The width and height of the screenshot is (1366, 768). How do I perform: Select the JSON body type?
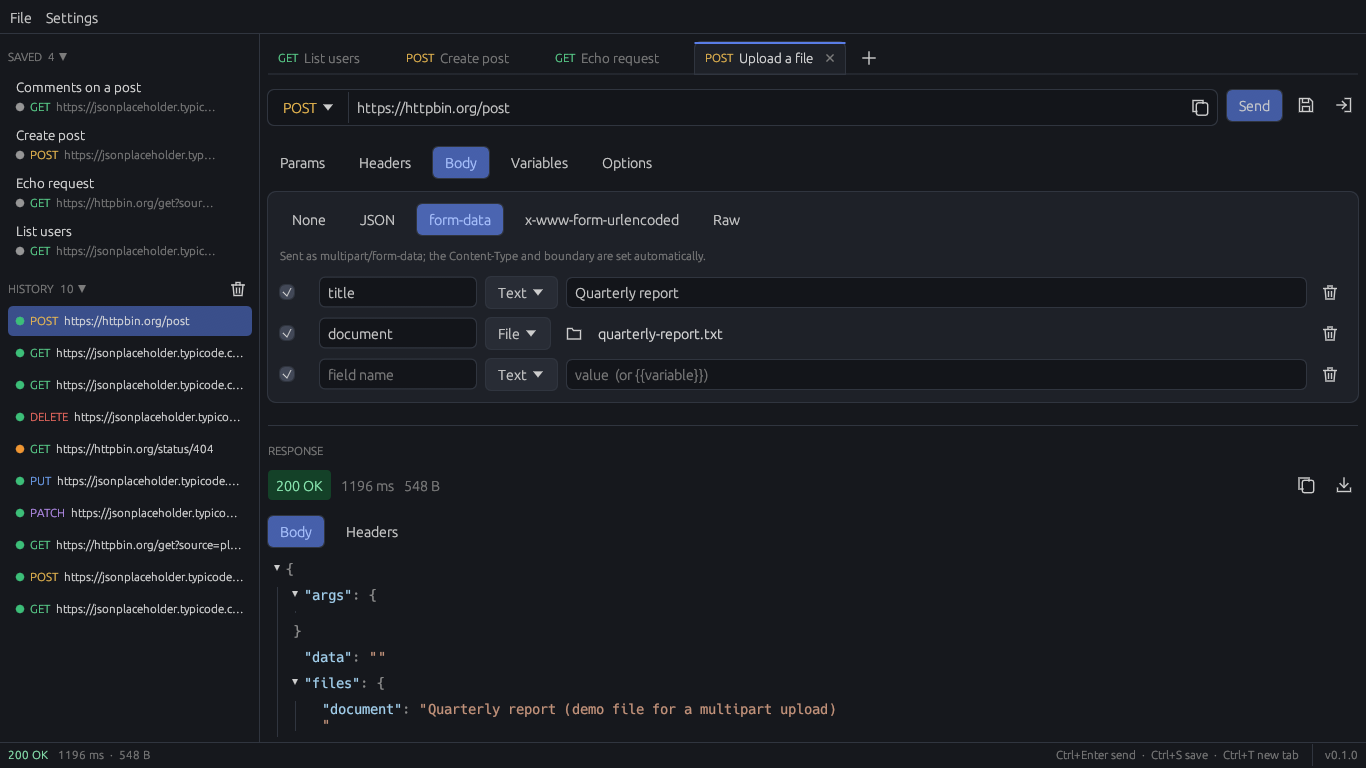(x=377, y=220)
